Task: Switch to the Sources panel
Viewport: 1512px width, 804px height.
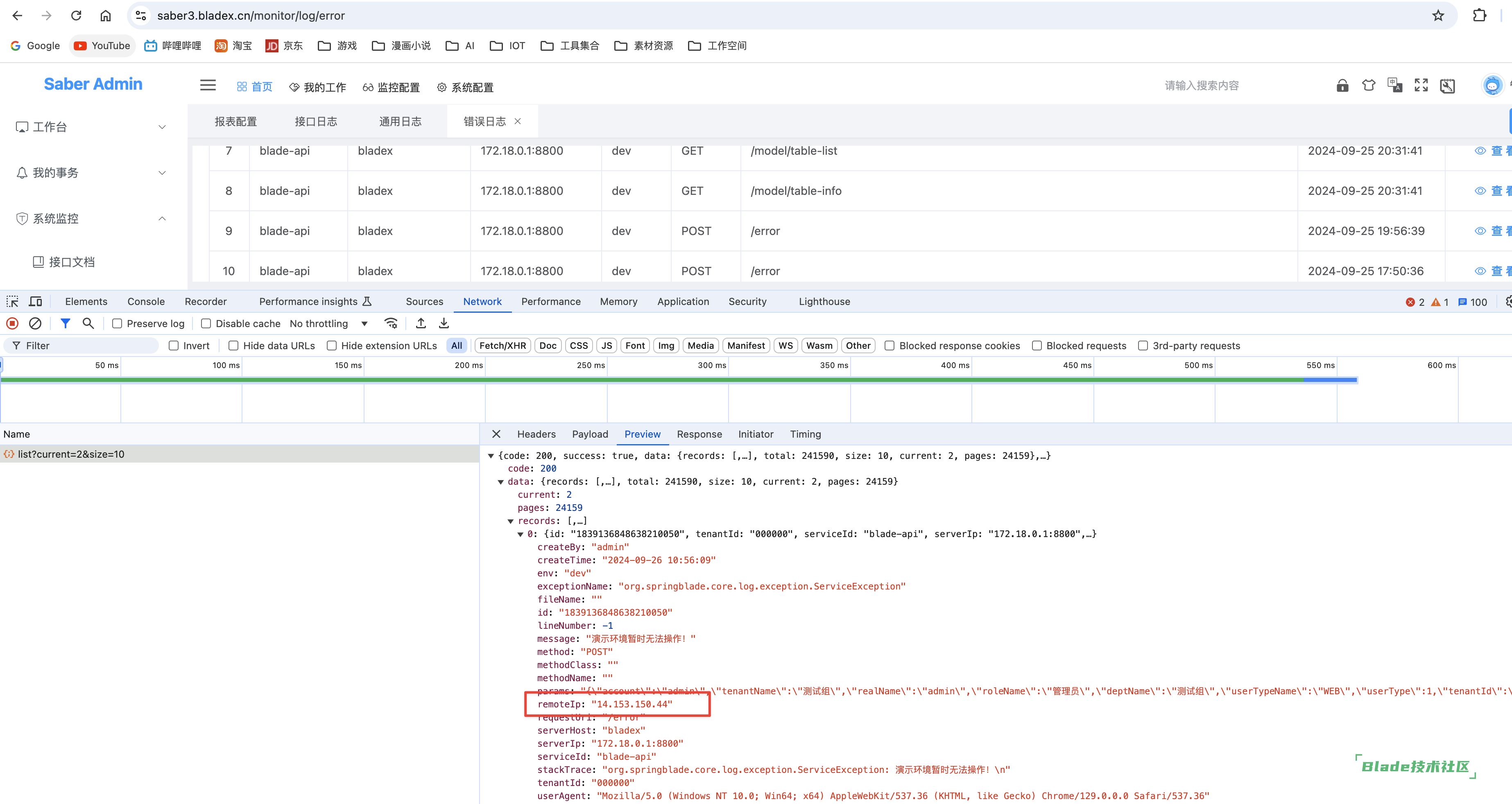Action: pos(424,302)
